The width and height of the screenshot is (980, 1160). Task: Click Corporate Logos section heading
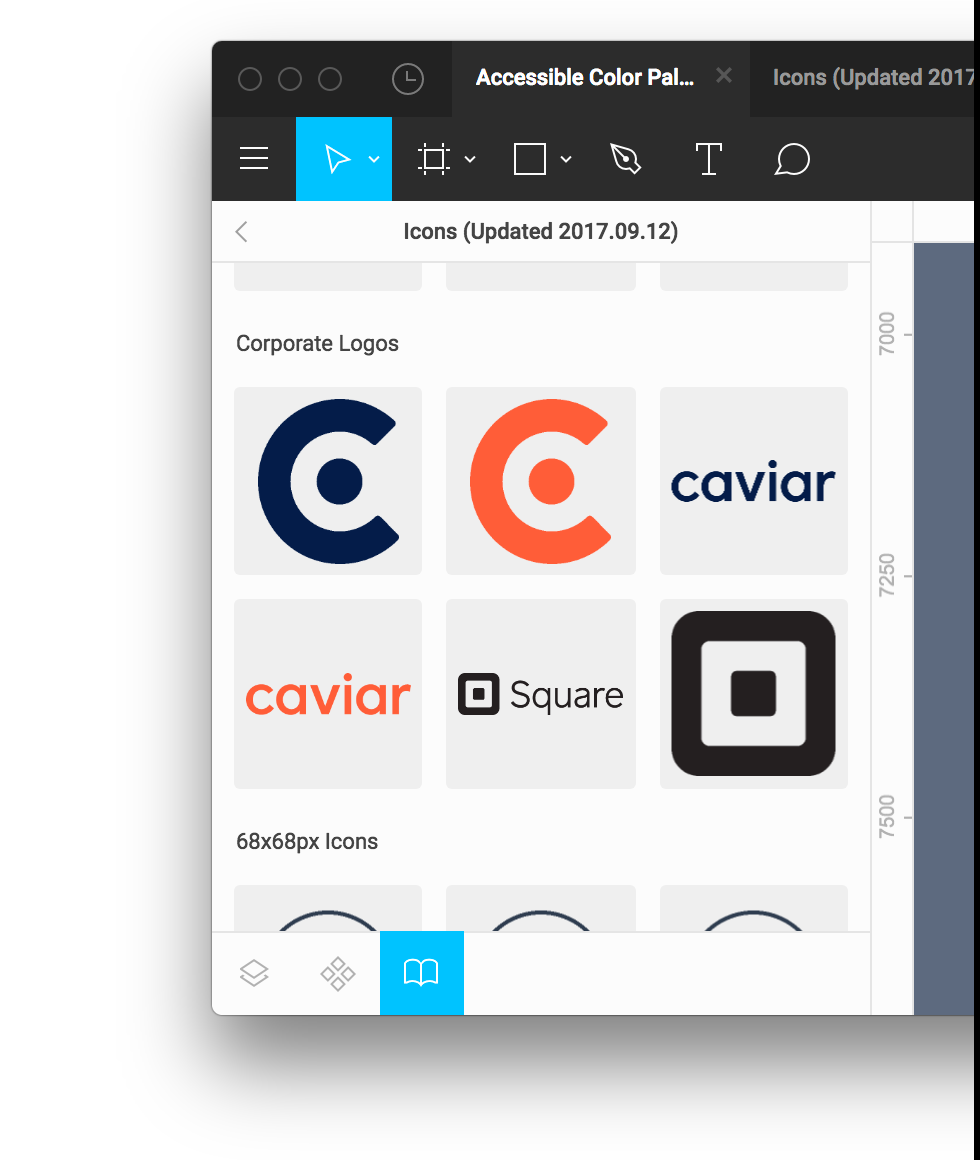317,343
